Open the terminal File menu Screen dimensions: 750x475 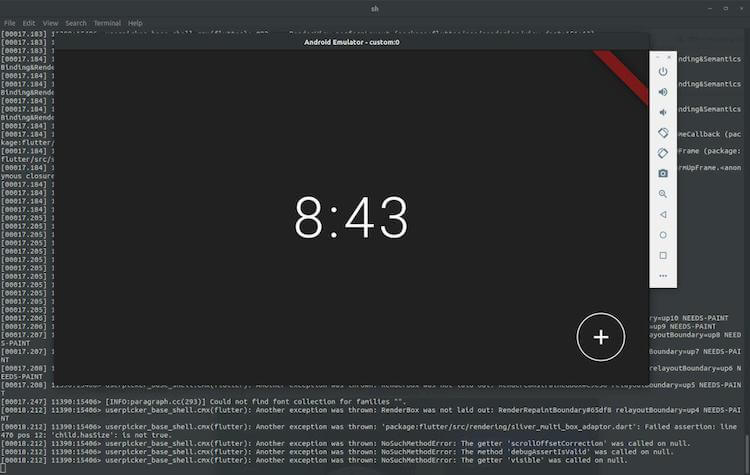pyautogui.click(x=9, y=22)
